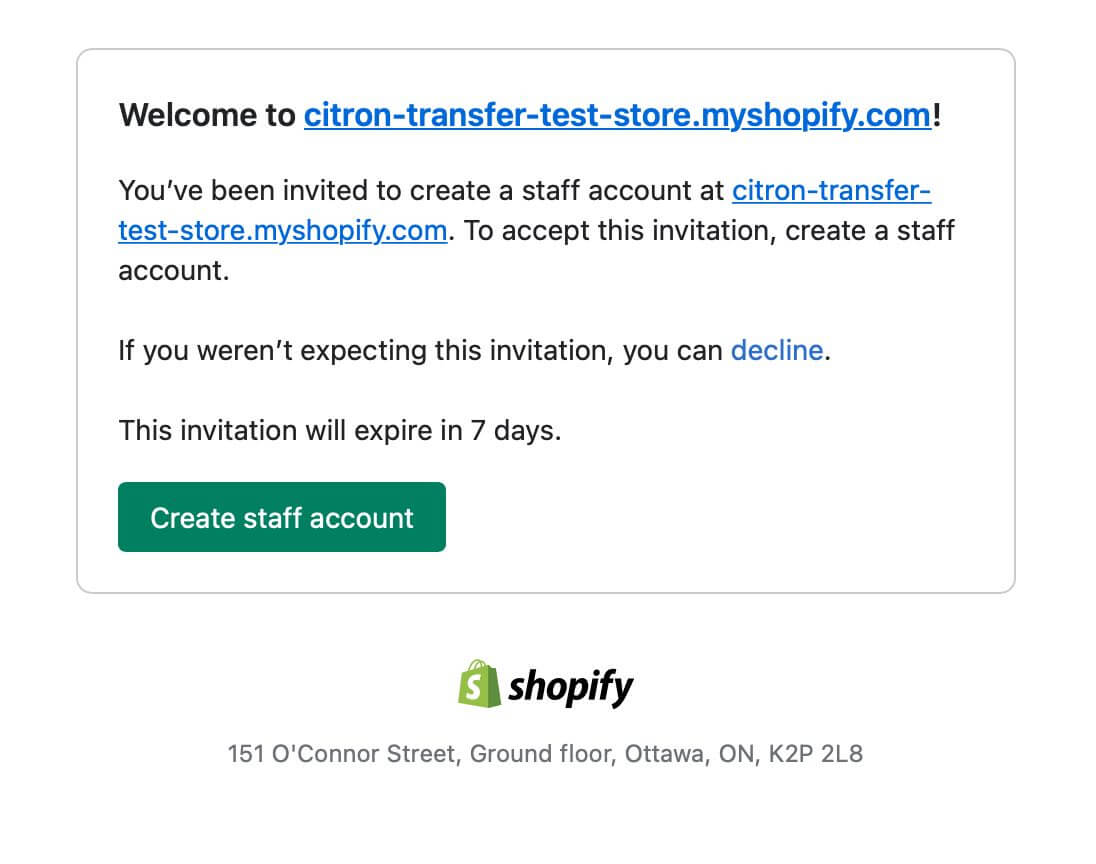The height and width of the screenshot is (864, 1096).
Task: Click 'Ground floor' in the footer address
Action: (542, 754)
